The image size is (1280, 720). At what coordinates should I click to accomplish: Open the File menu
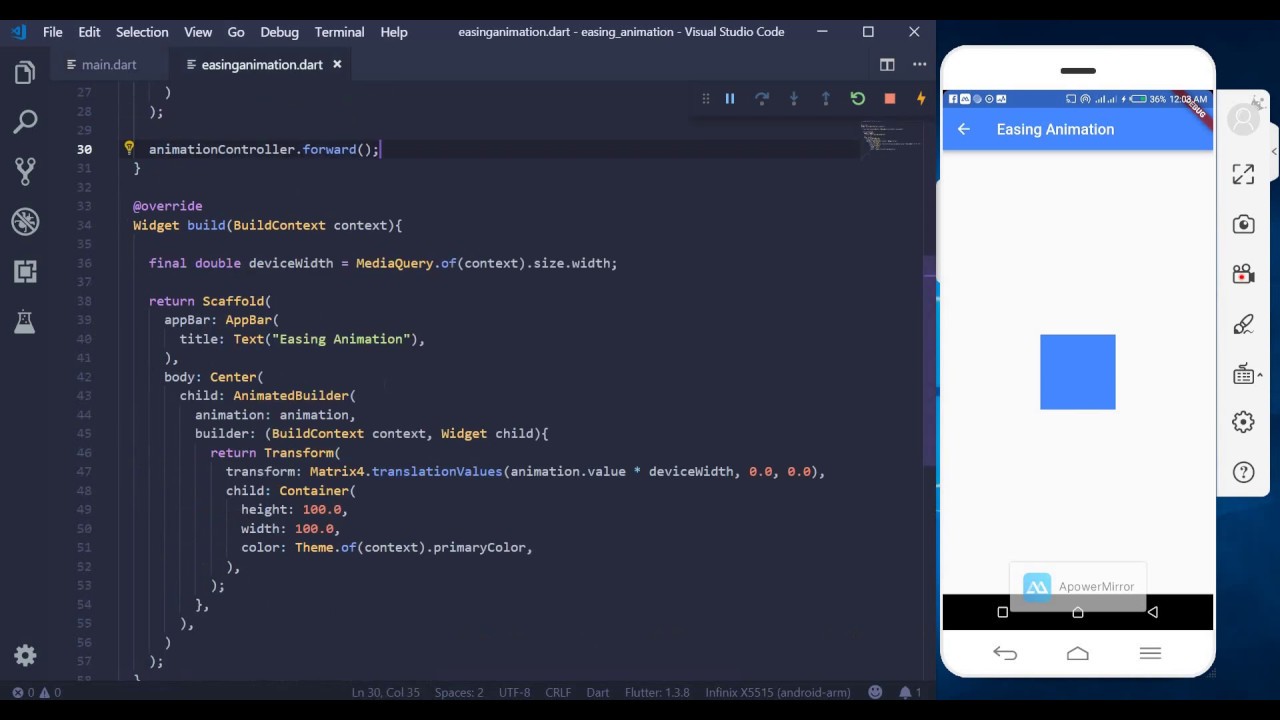[x=53, y=32]
